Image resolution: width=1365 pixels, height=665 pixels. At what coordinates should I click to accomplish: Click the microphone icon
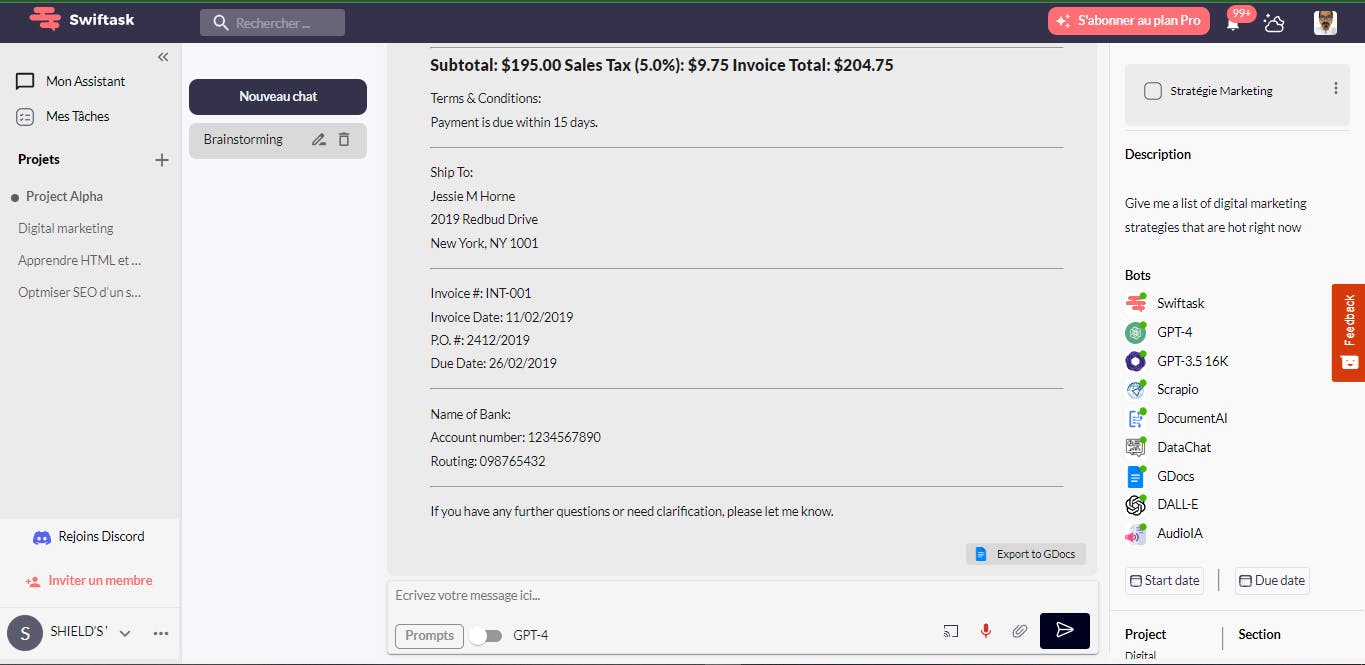(986, 631)
